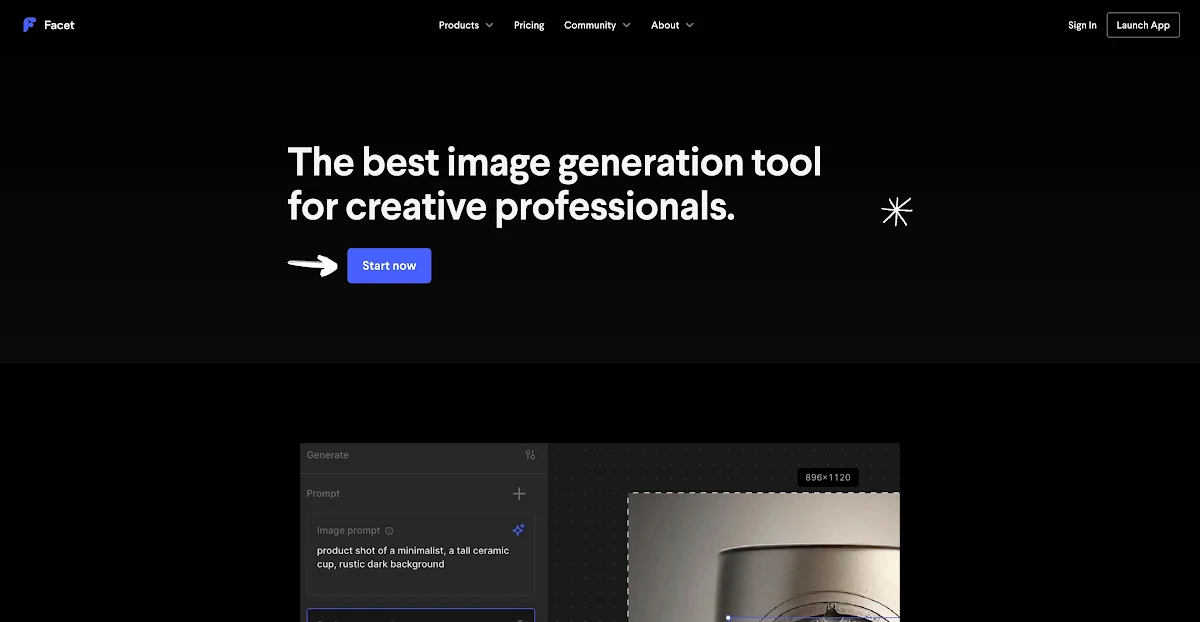Screen dimensions: 1200x622
Task: Click the Start now button
Action: (389, 266)
